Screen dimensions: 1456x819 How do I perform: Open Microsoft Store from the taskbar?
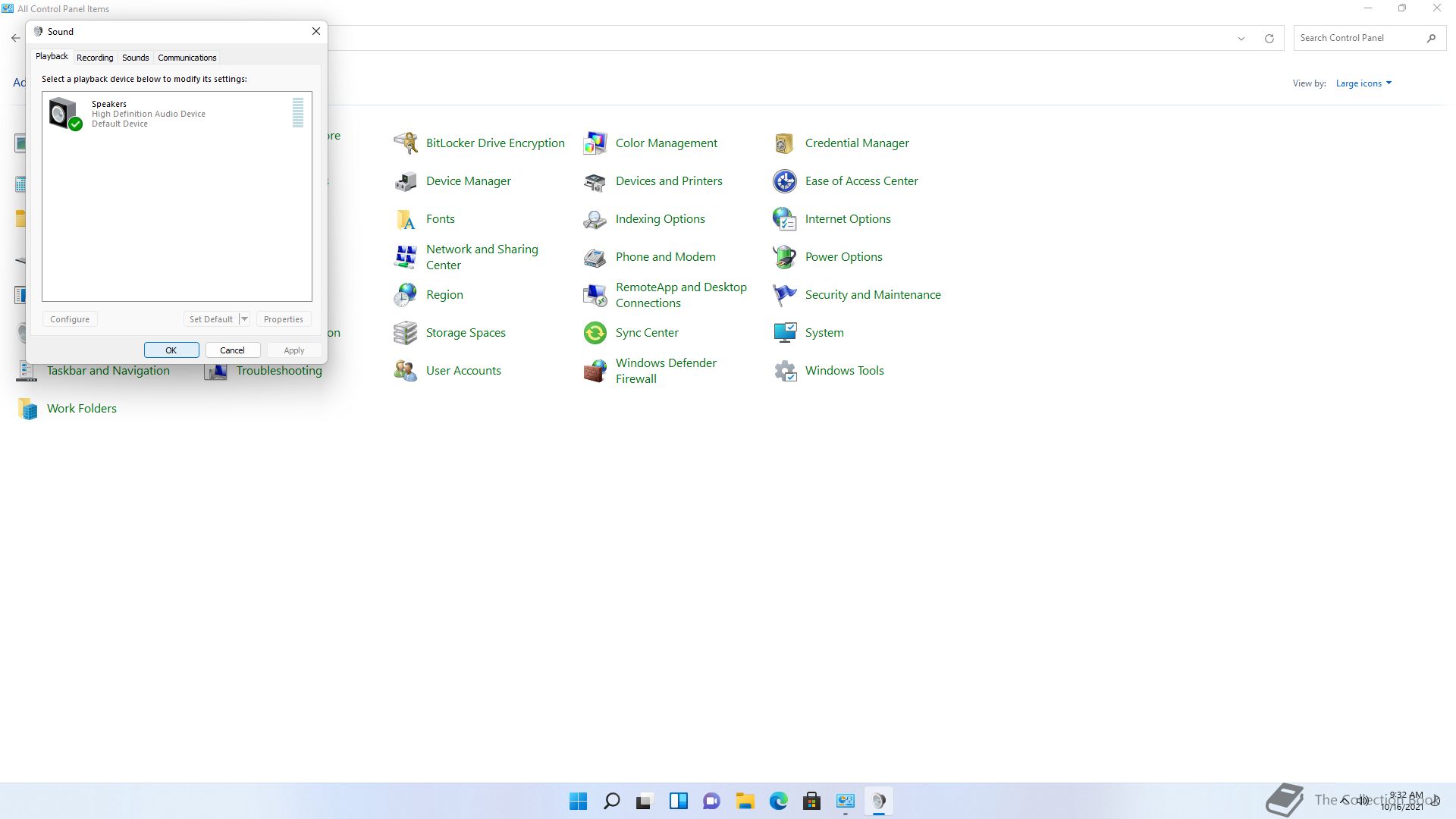pos(811,801)
